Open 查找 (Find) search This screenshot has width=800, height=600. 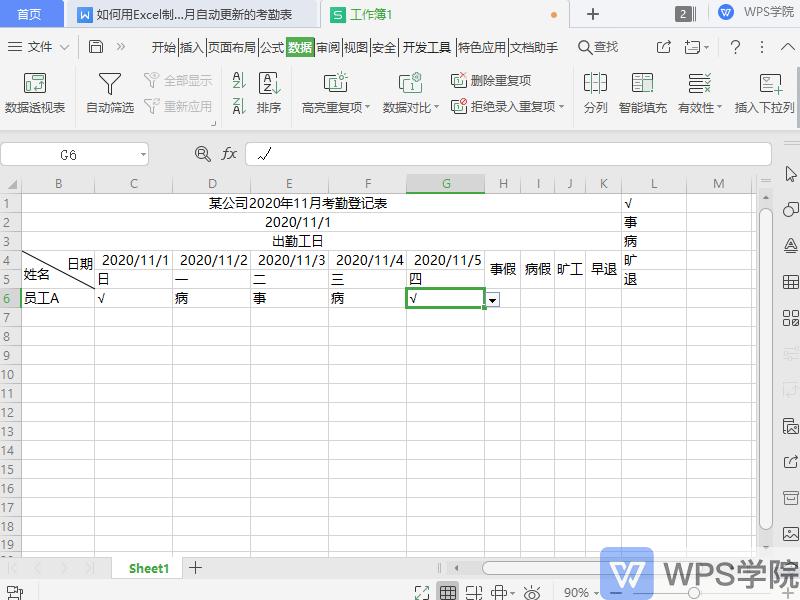coord(598,46)
